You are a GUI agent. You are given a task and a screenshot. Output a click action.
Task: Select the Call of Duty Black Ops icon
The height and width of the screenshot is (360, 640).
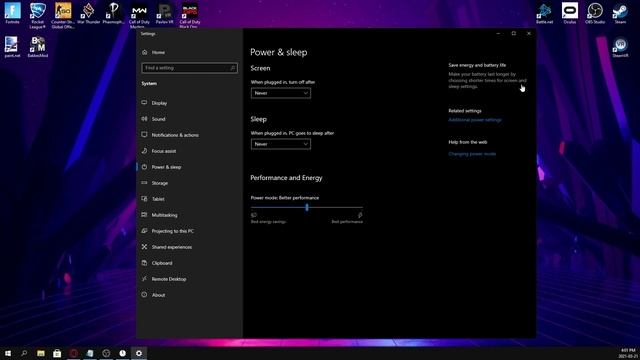pyautogui.click(x=190, y=16)
